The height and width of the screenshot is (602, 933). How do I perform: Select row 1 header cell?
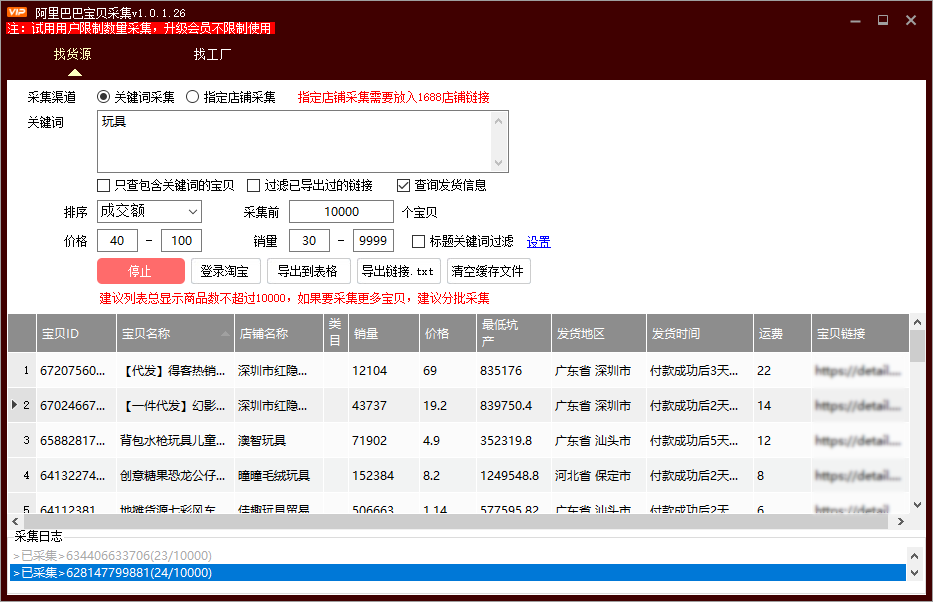pyautogui.click(x=22, y=371)
